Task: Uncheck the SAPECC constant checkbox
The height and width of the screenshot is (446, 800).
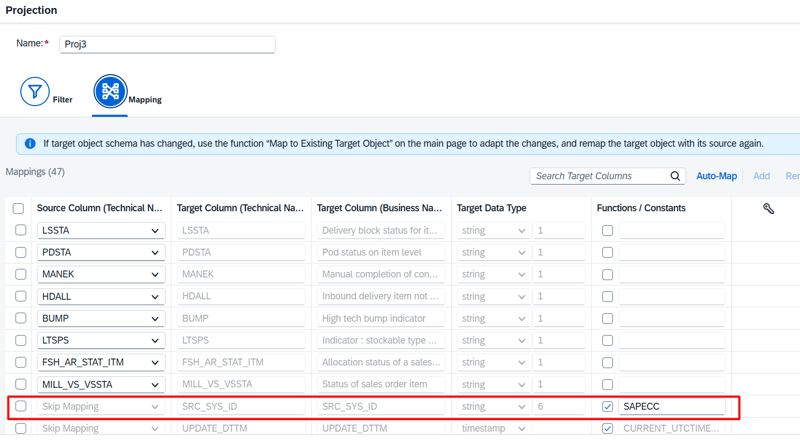Action: [x=607, y=406]
